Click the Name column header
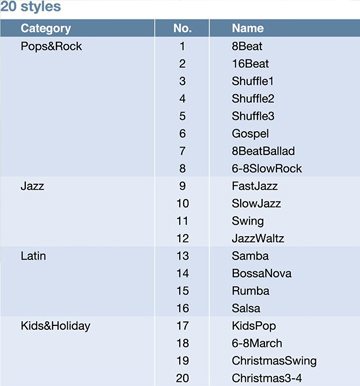This screenshot has width=360, height=386. click(248, 28)
